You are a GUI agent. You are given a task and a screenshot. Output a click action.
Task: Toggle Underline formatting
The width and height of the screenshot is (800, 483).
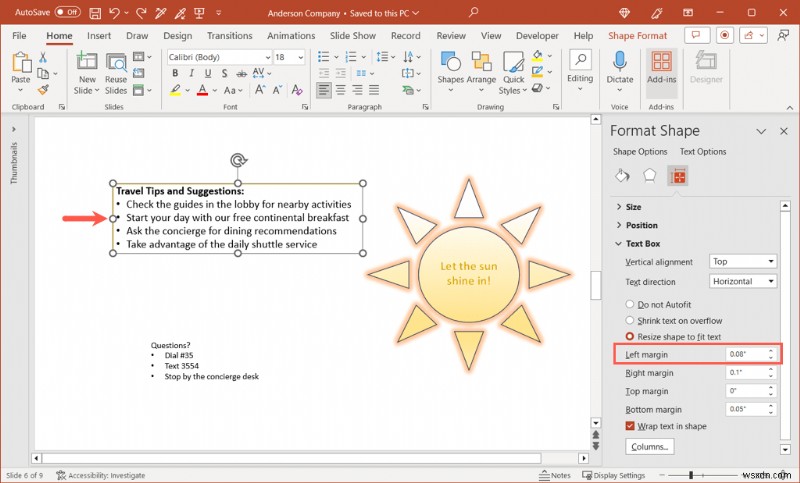tap(208, 73)
